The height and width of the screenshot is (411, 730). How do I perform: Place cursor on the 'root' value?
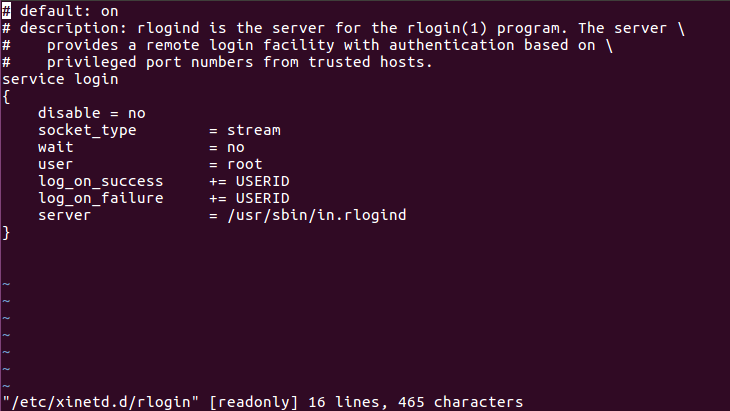[245, 164]
